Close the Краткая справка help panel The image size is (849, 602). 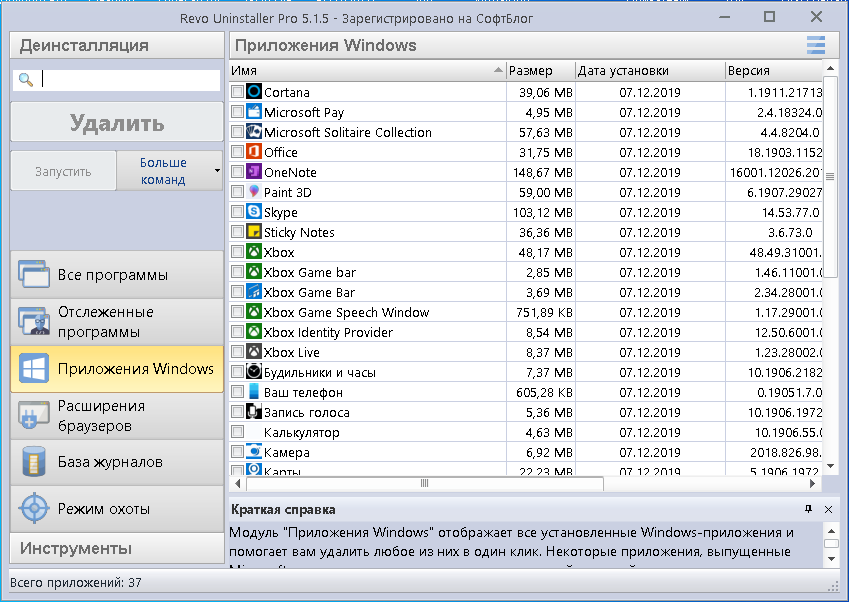tap(828, 509)
